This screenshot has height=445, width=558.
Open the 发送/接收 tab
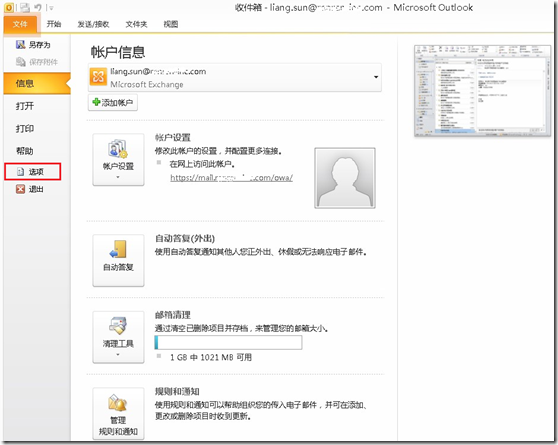[93, 24]
